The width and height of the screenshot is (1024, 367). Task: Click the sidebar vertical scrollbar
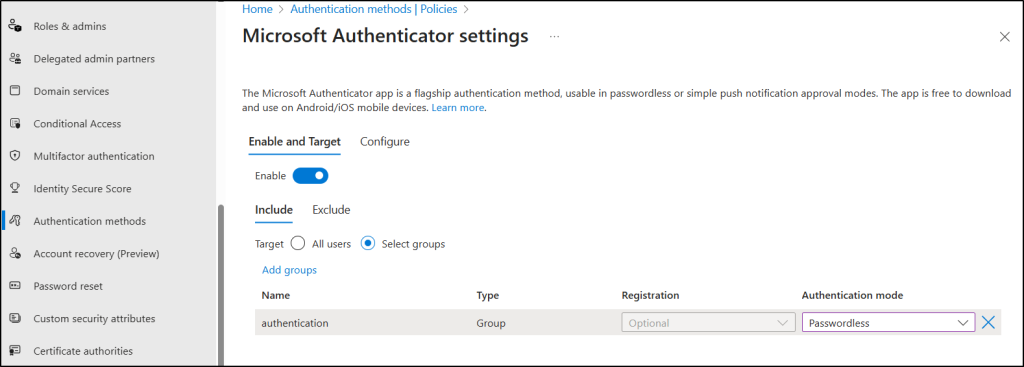tap(221, 285)
